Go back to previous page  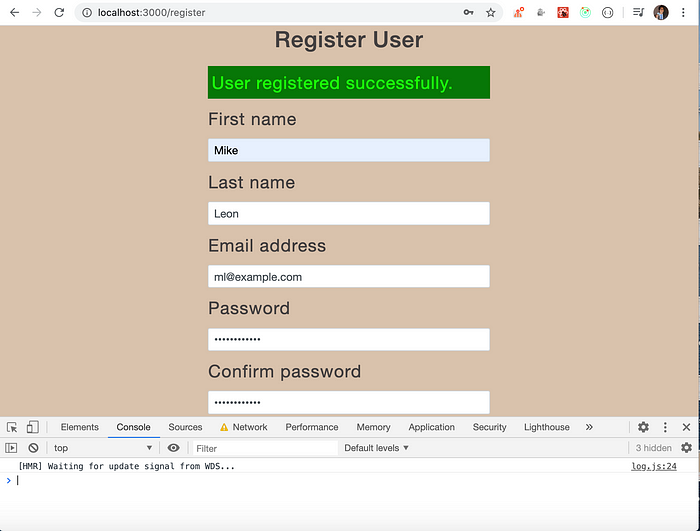point(14,13)
